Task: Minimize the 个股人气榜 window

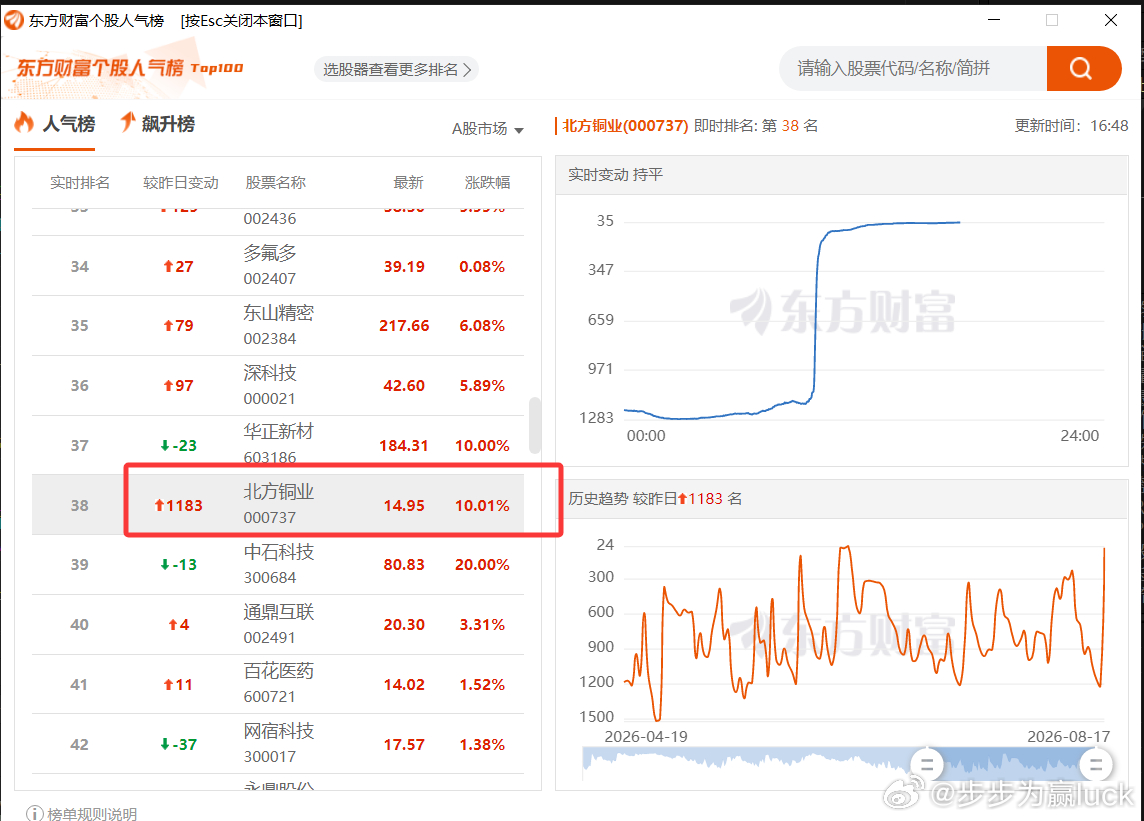Action: 994,20
